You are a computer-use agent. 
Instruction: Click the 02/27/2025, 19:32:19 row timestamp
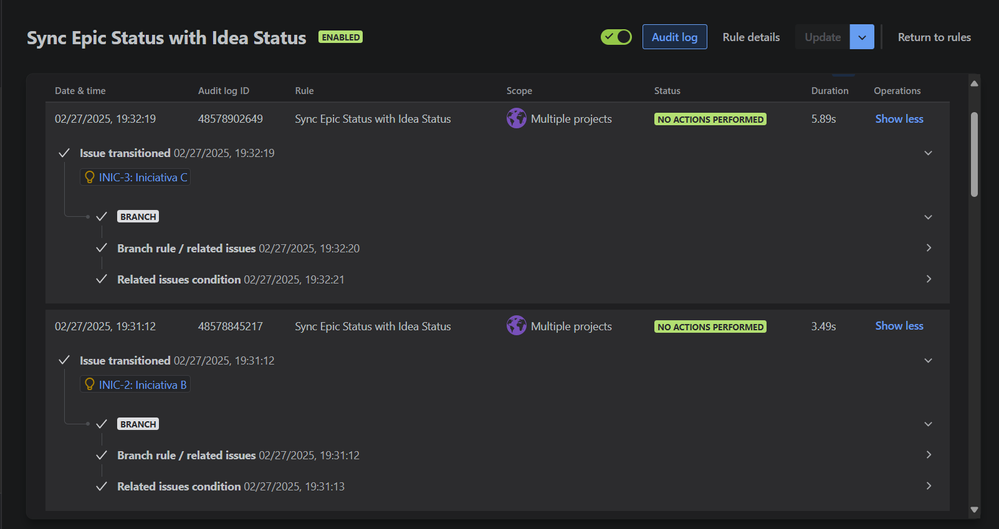(105, 119)
